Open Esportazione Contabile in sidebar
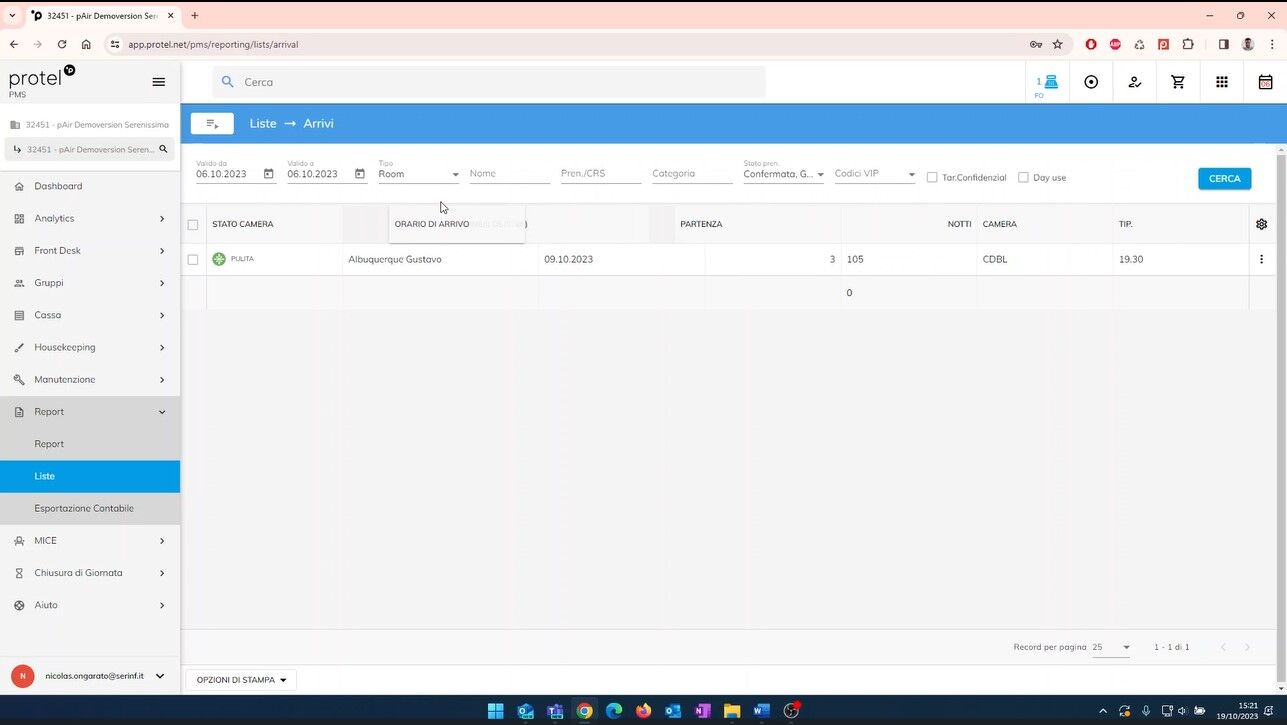 coord(84,508)
